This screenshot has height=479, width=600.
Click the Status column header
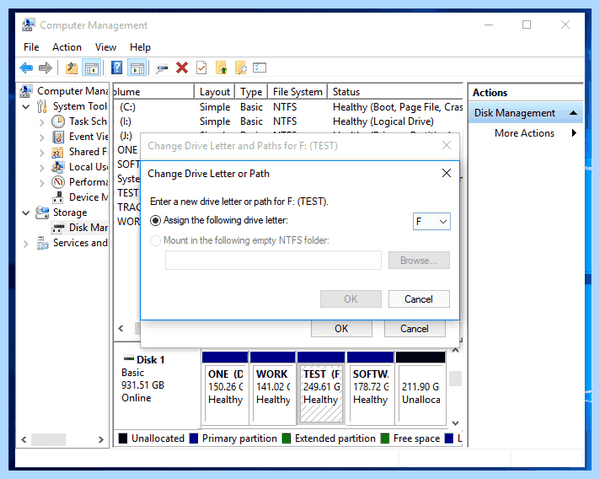pyautogui.click(x=395, y=92)
